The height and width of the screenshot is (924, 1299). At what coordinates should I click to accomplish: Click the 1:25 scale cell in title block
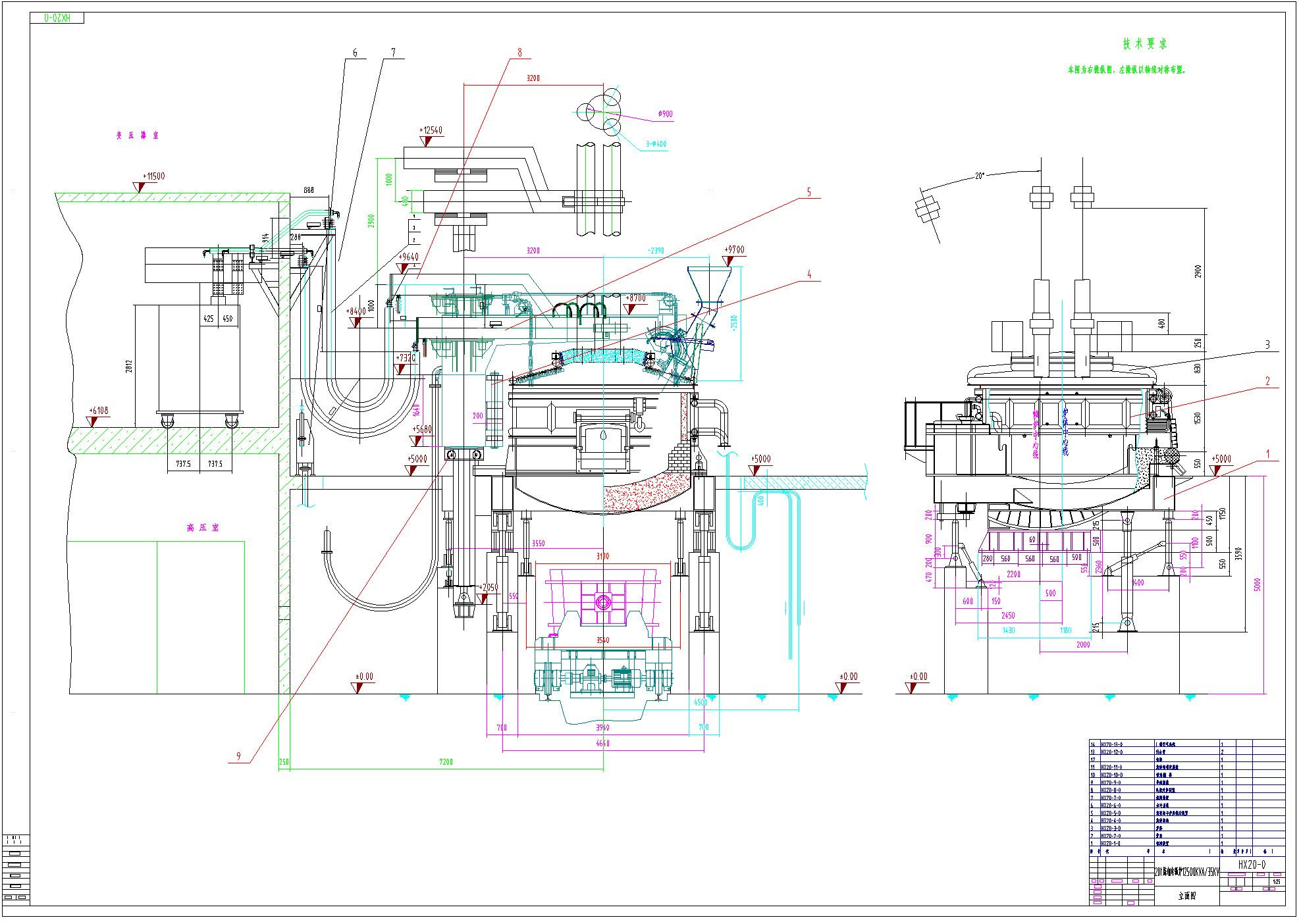pos(1276,882)
